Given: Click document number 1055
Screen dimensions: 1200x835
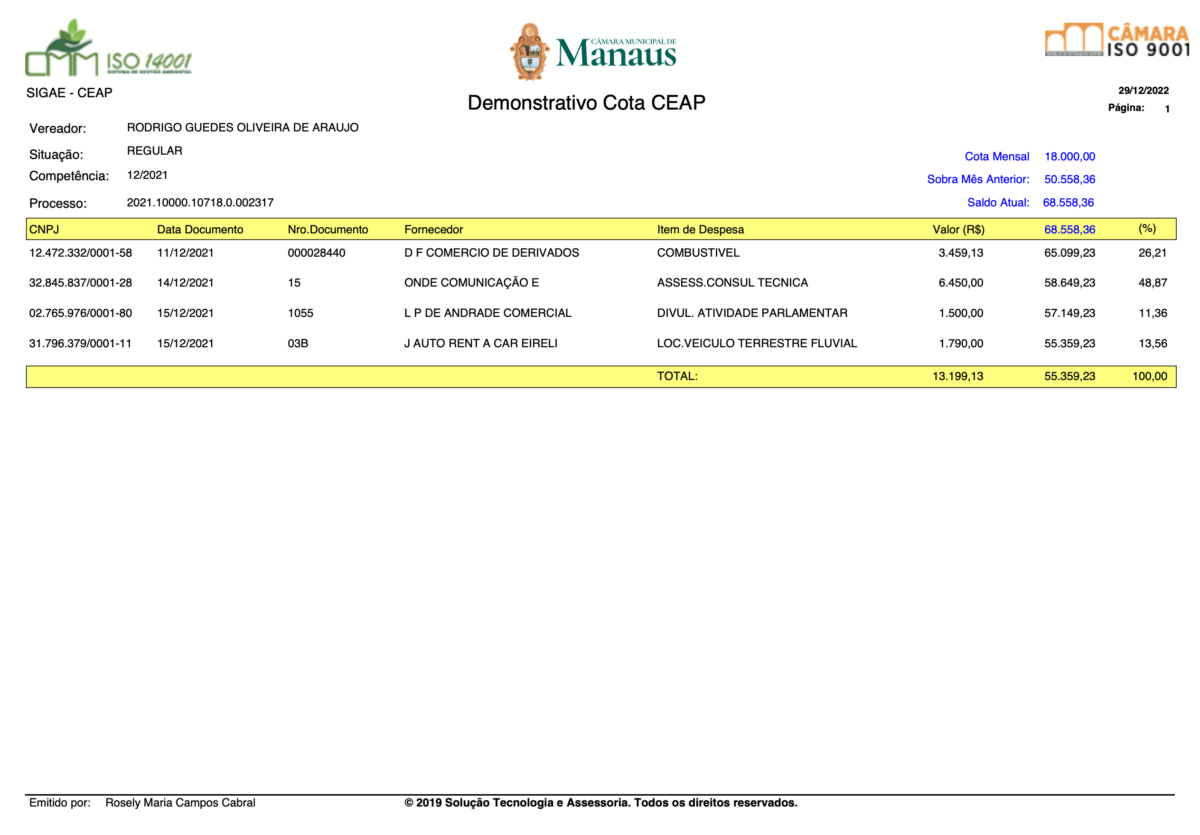Looking at the screenshot, I should [301, 313].
